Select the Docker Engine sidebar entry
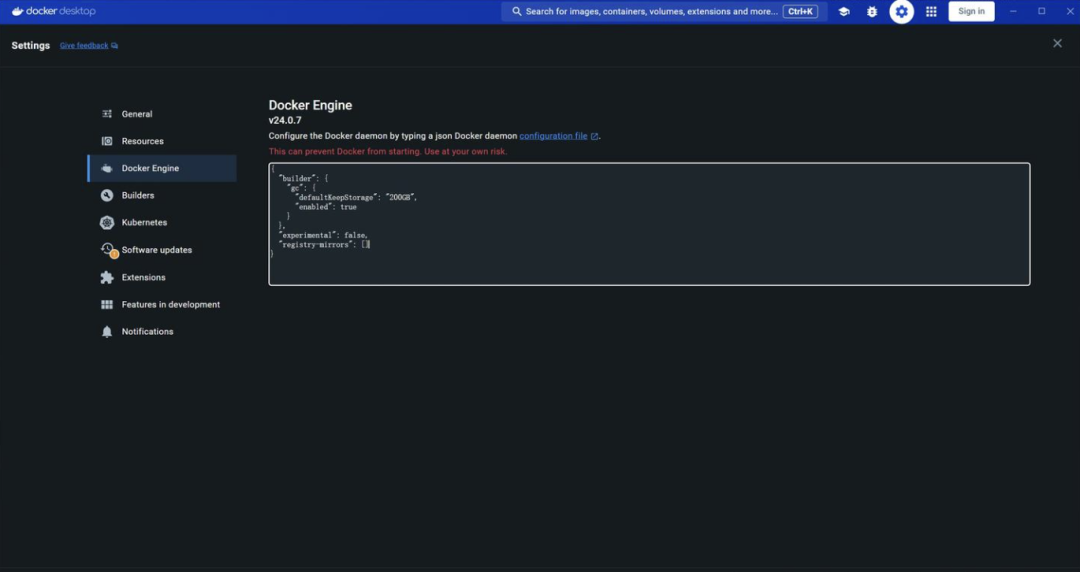The image size is (1080, 572). [x=162, y=168]
